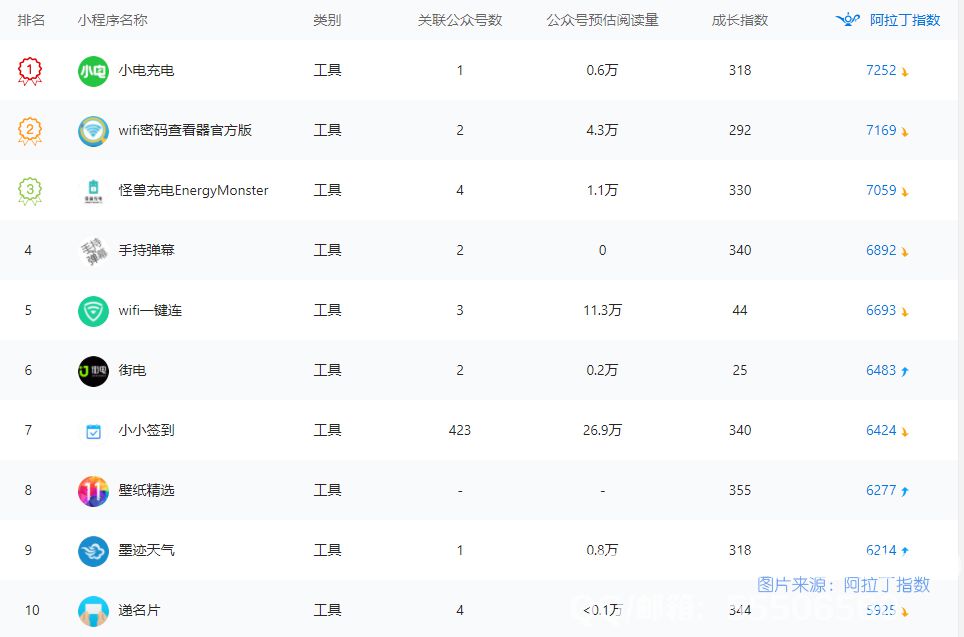Open the 壁纸精选 colorful icon
Screen dimensions: 964x637
pos(93,491)
